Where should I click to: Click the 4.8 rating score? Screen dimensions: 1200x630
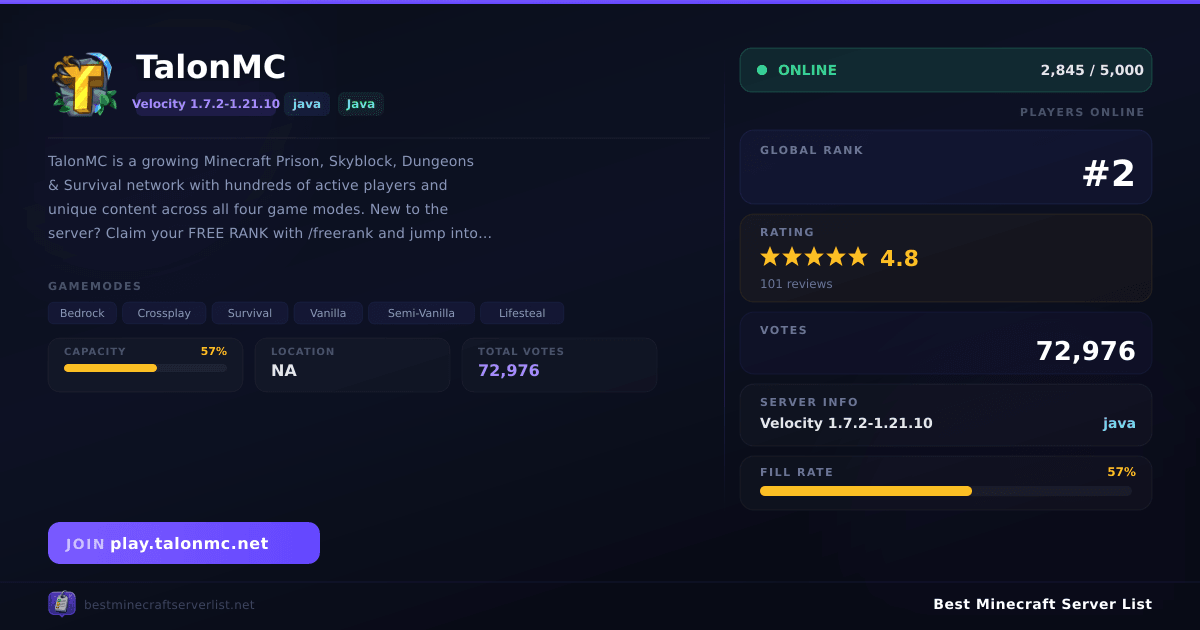(x=899, y=258)
